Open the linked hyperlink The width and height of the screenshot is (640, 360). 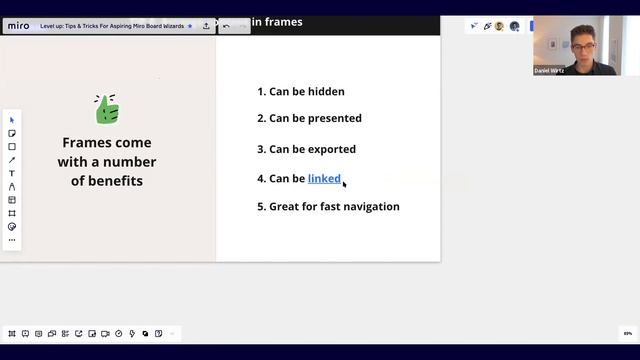pos(324,179)
